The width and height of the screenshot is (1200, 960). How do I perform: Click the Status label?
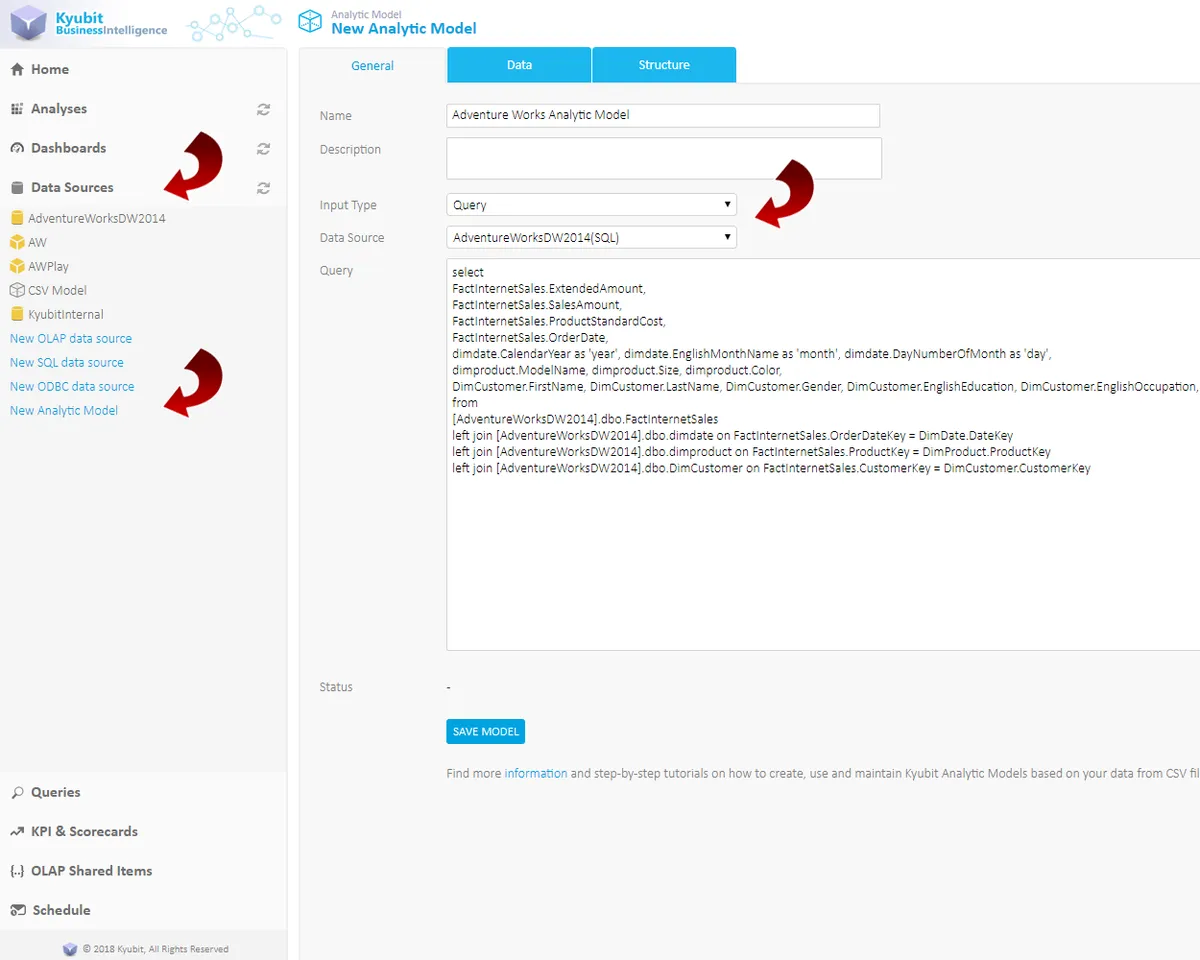[x=336, y=687]
